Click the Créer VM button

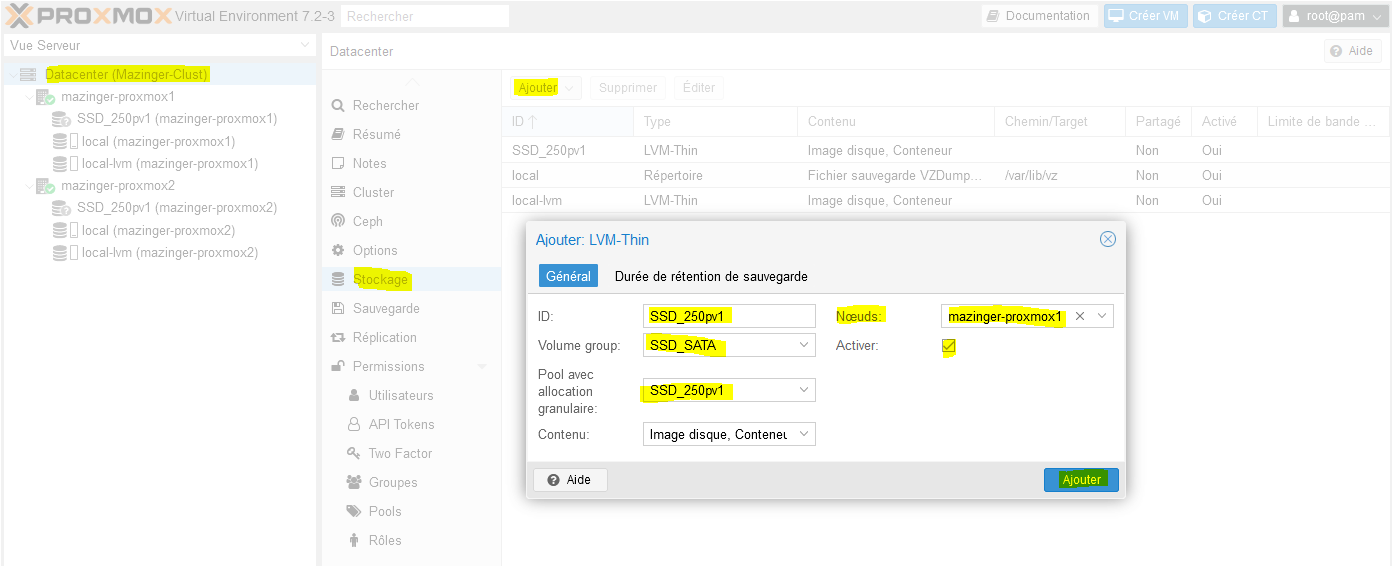(1143, 16)
